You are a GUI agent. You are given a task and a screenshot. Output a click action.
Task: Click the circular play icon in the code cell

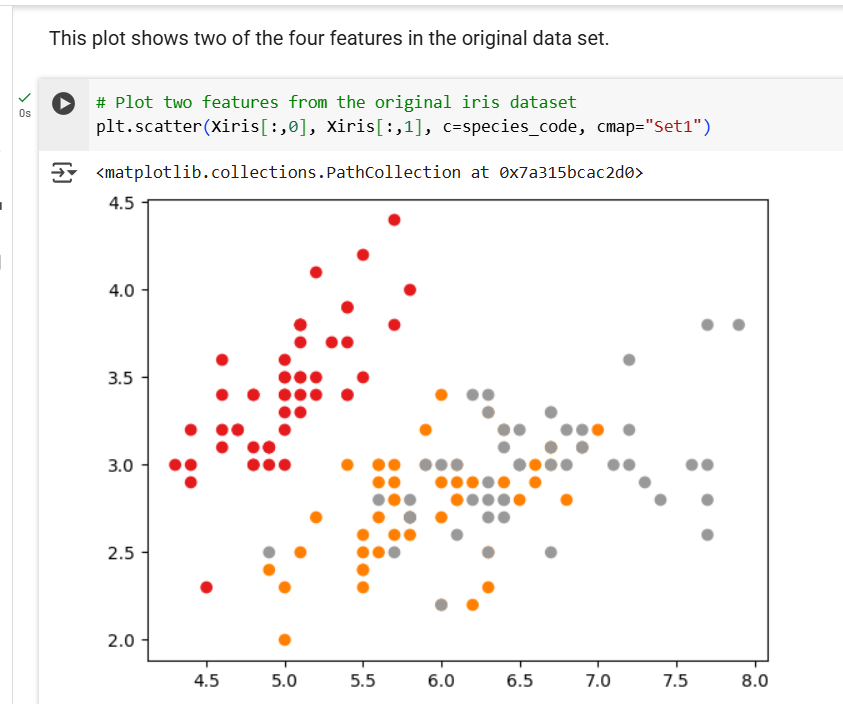62,102
